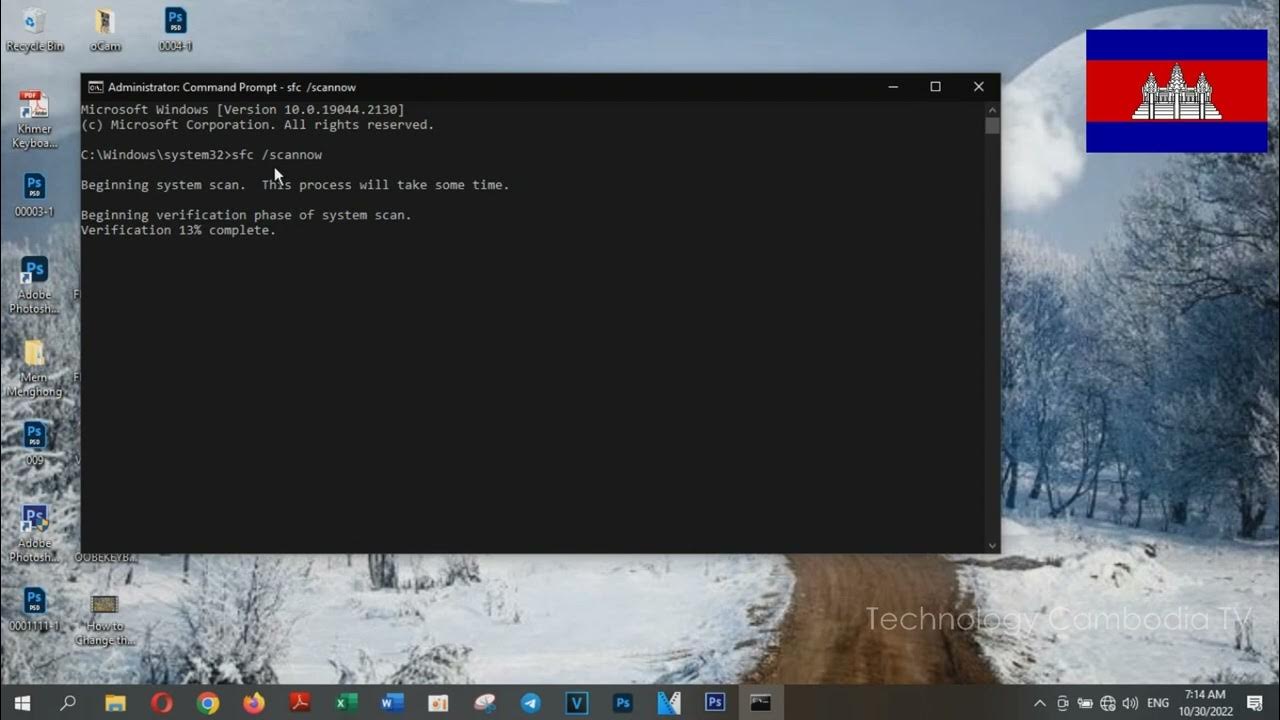Click the 'sfc /scannow' command text
Screen dimensions: 1280x720
tap(277, 155)
